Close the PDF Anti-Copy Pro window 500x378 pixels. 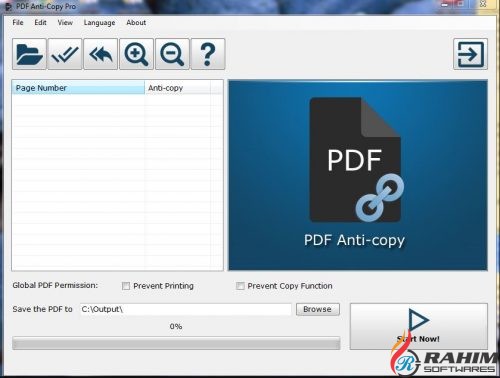click(483, 4)
